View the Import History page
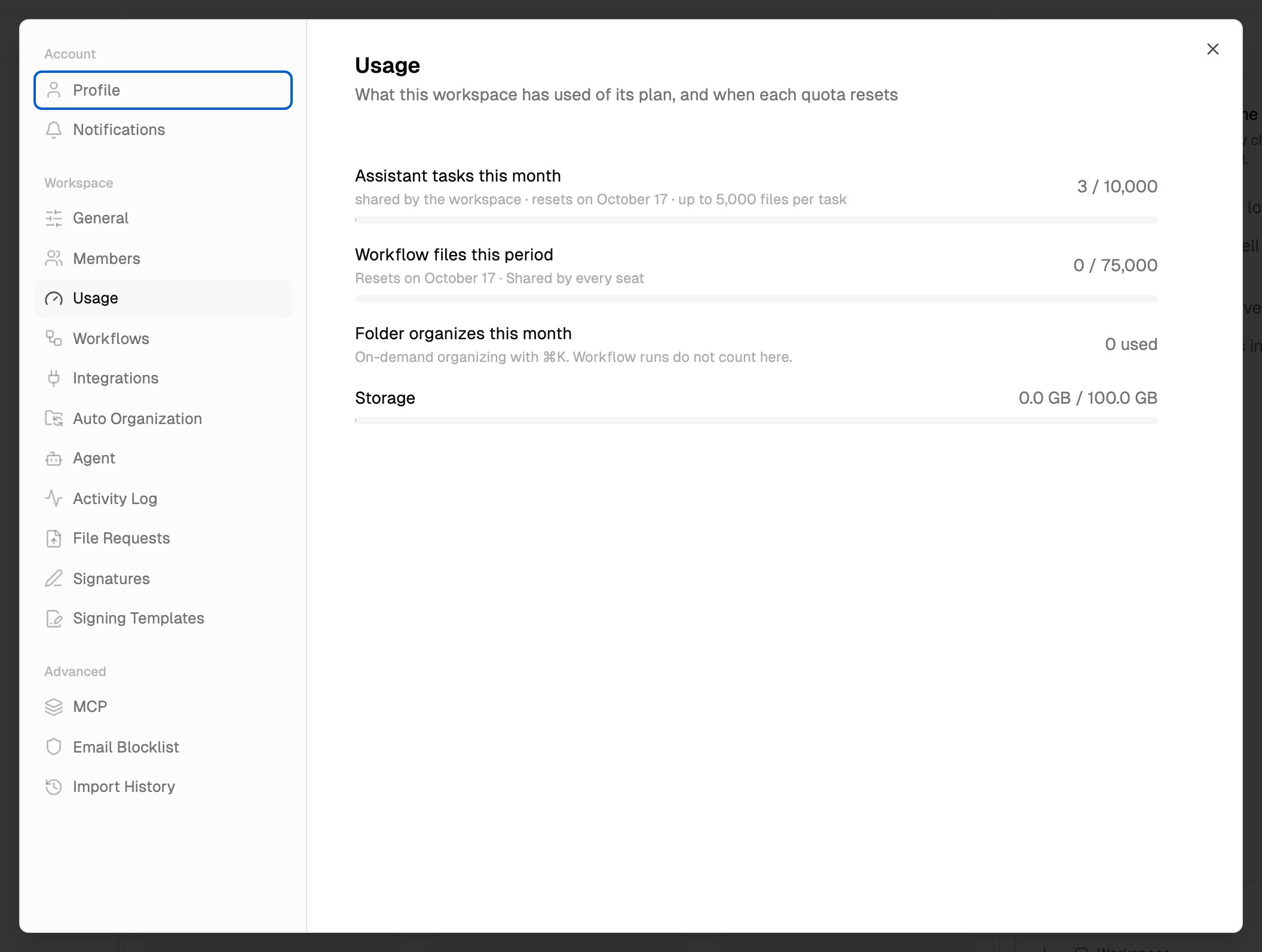1262x952 pixels. (163, 787)
